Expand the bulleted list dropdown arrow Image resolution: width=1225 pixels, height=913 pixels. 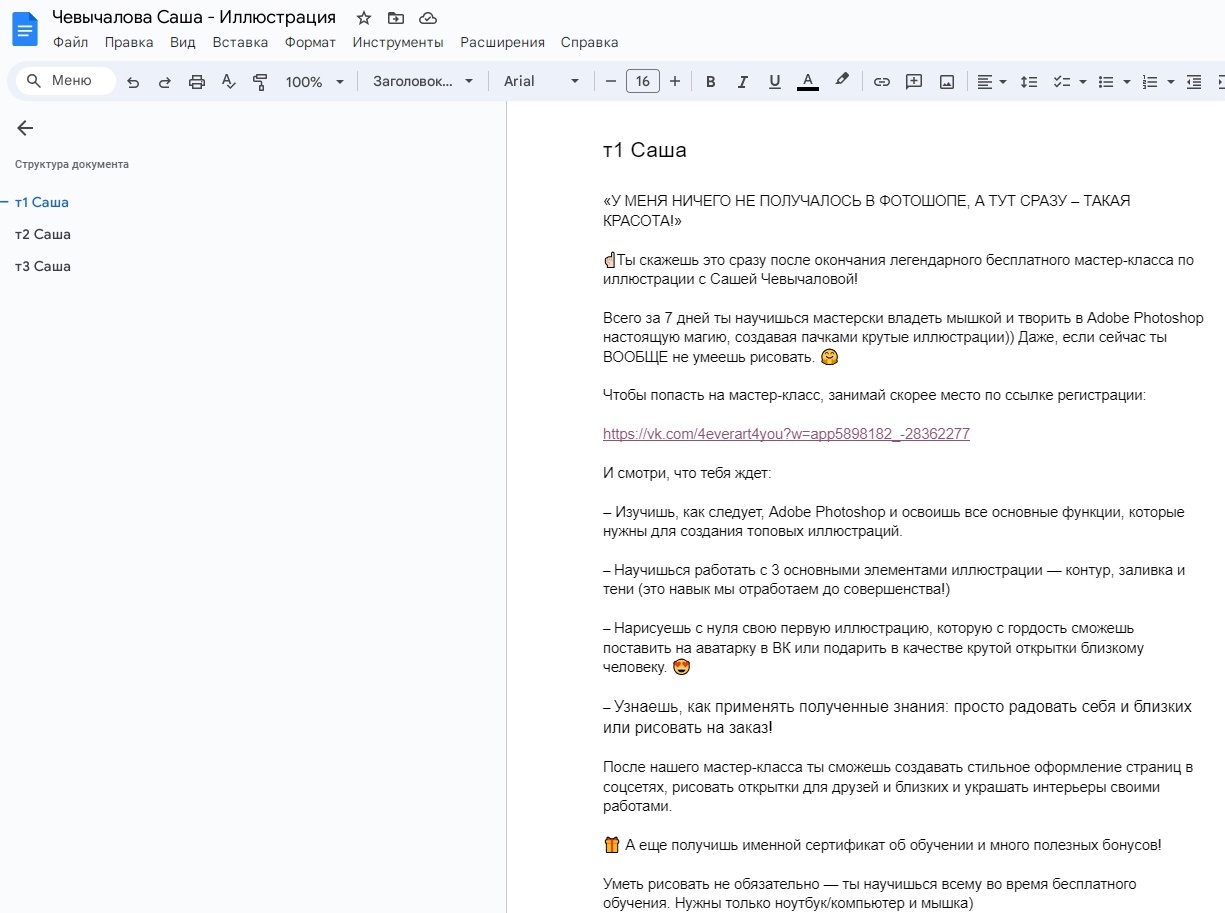(x=1127, y=82)
